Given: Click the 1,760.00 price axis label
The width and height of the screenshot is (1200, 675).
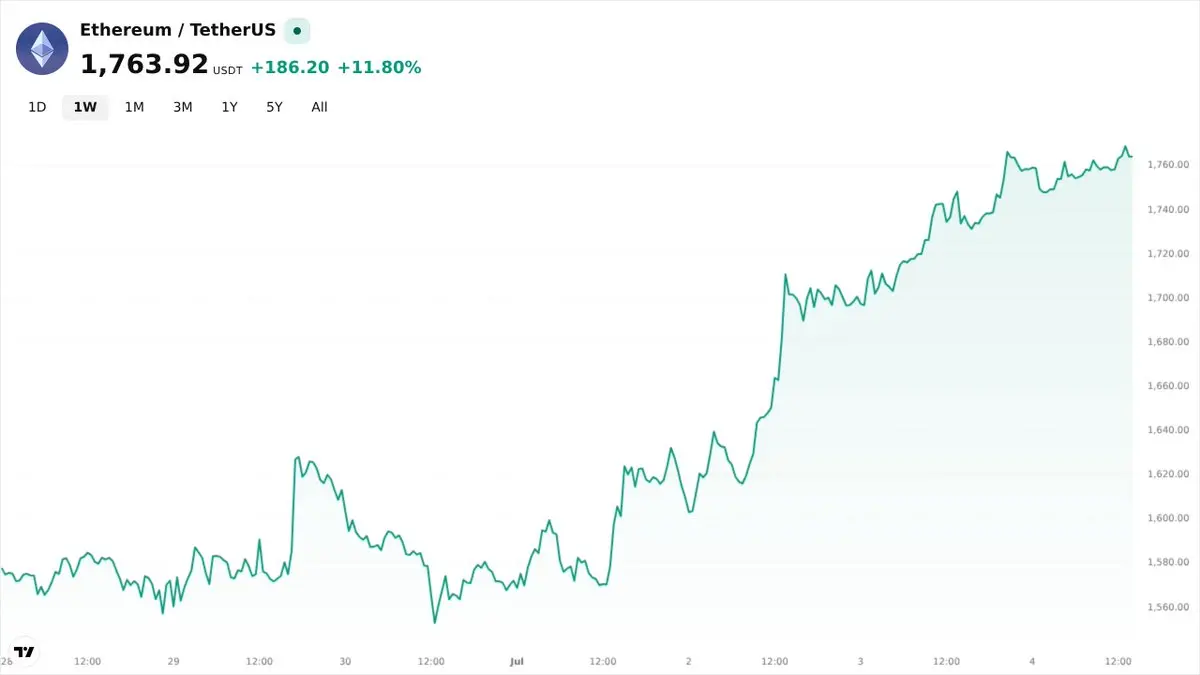Looking at the screenshot, I should click(x=1168, y=164).
